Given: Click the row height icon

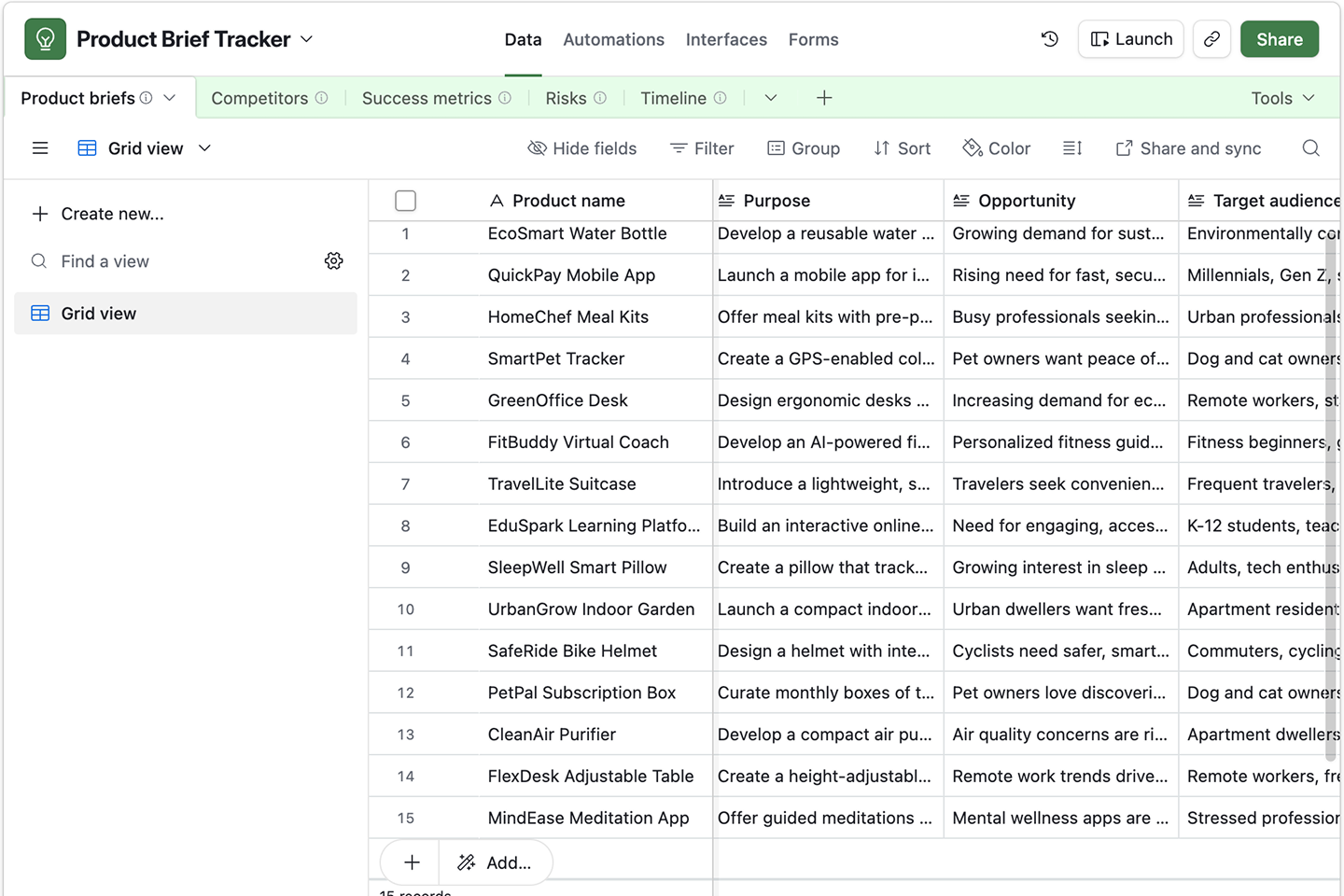Looking at the screenshot, I should 1072,148.
